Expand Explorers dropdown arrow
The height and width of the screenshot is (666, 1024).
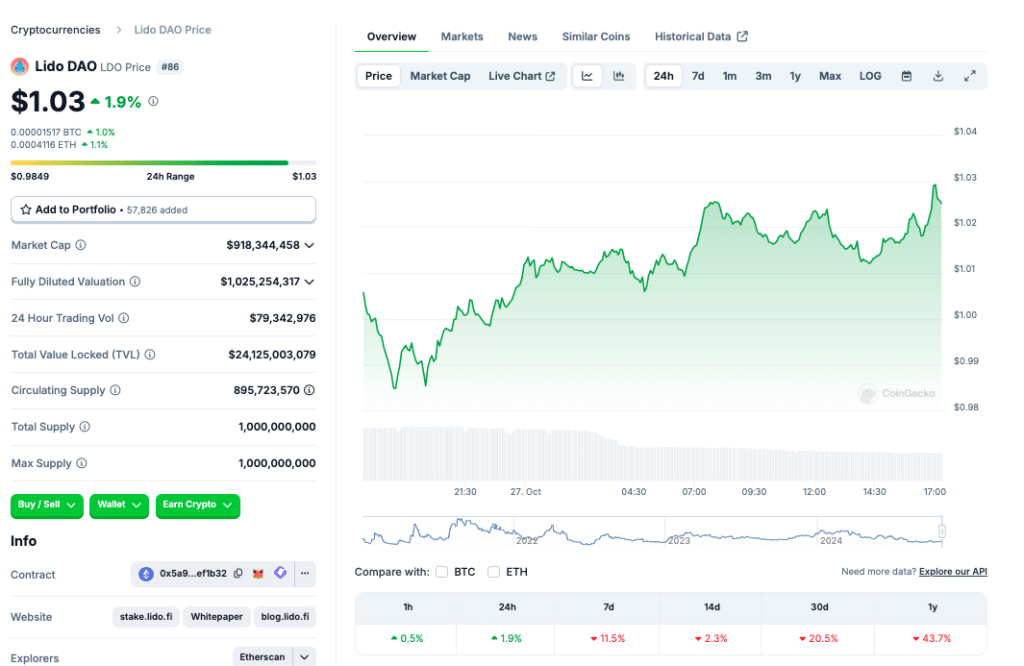tap(304, 657)
